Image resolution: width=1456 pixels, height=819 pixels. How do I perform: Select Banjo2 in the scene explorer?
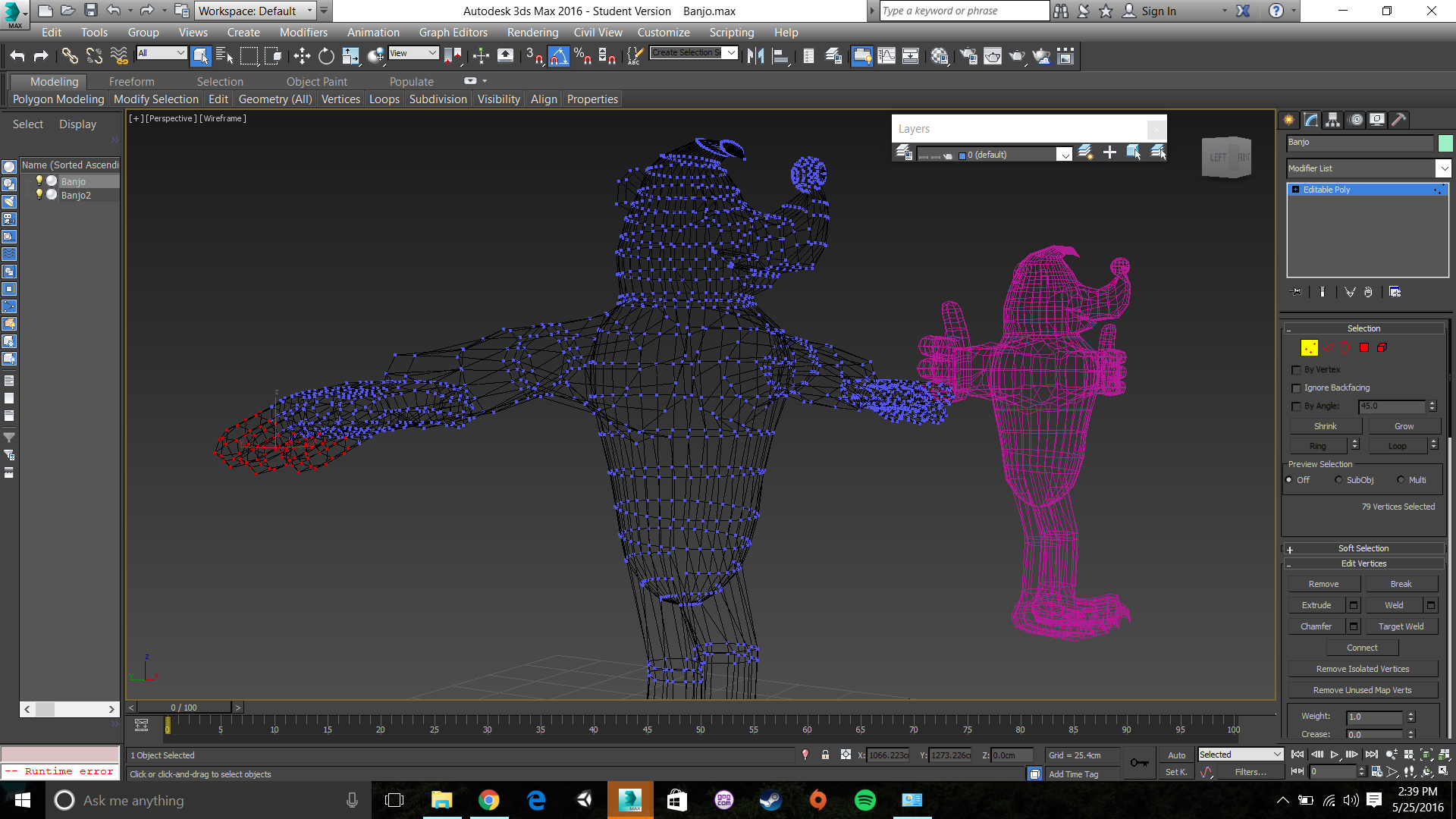click(76, 196)
